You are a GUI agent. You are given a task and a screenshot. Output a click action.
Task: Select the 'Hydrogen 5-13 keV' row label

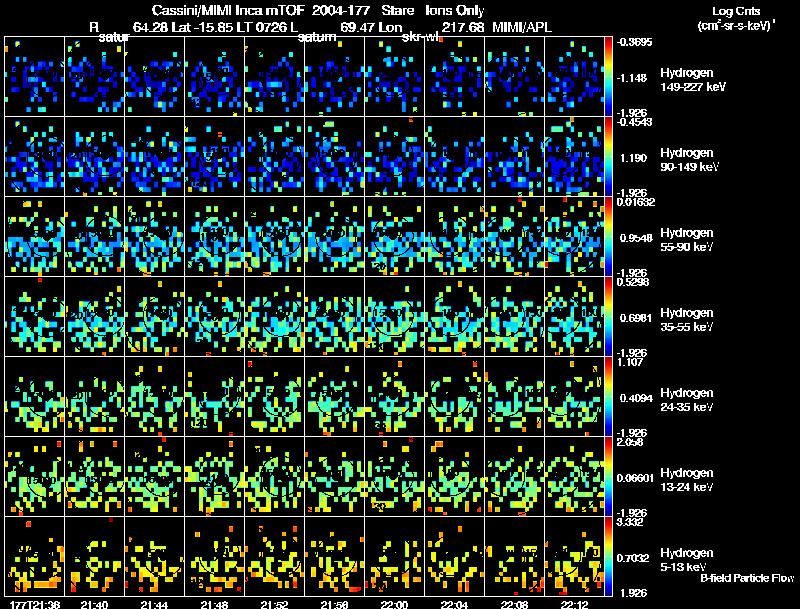687,560
